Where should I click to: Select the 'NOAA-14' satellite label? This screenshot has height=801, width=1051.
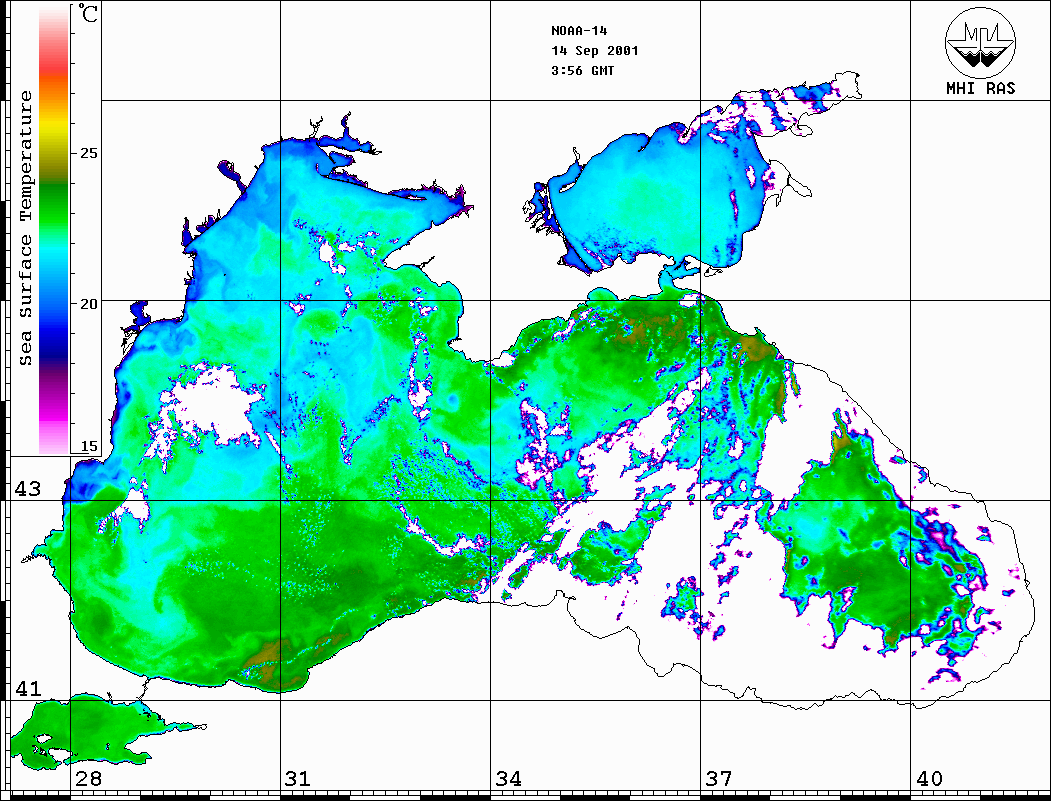579,30
